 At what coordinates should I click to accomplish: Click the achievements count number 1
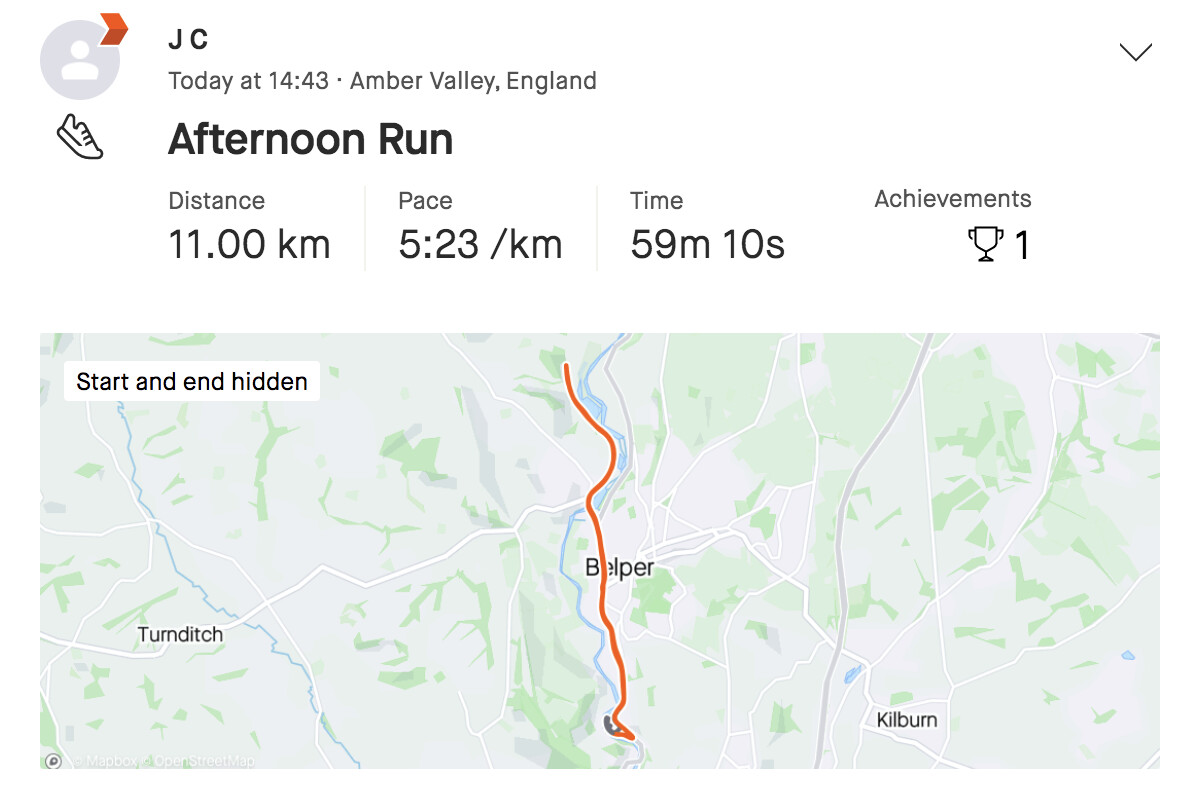tap(1022, 245)
